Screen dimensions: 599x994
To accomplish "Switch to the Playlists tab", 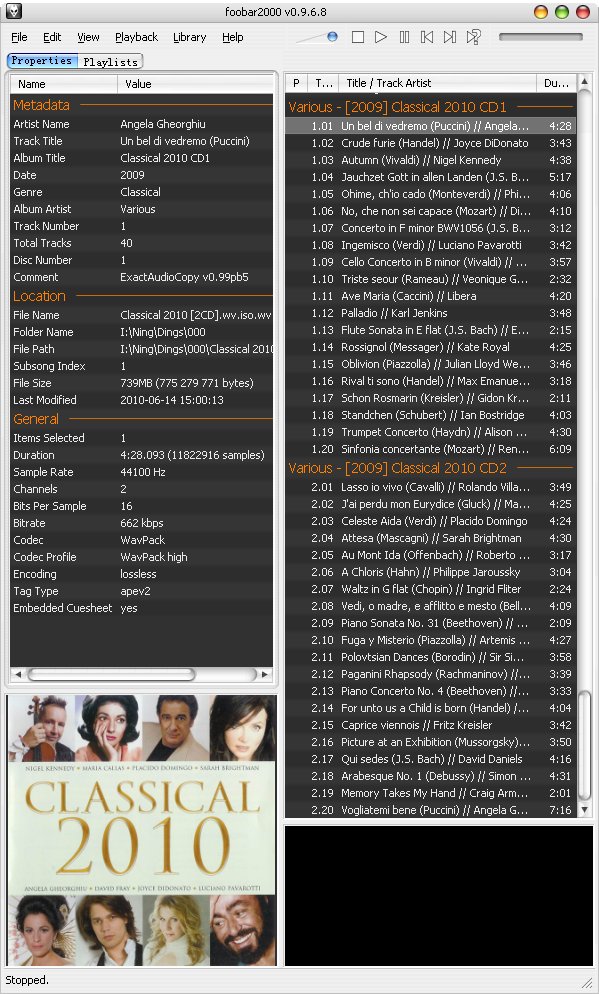I will coord(110,61).
